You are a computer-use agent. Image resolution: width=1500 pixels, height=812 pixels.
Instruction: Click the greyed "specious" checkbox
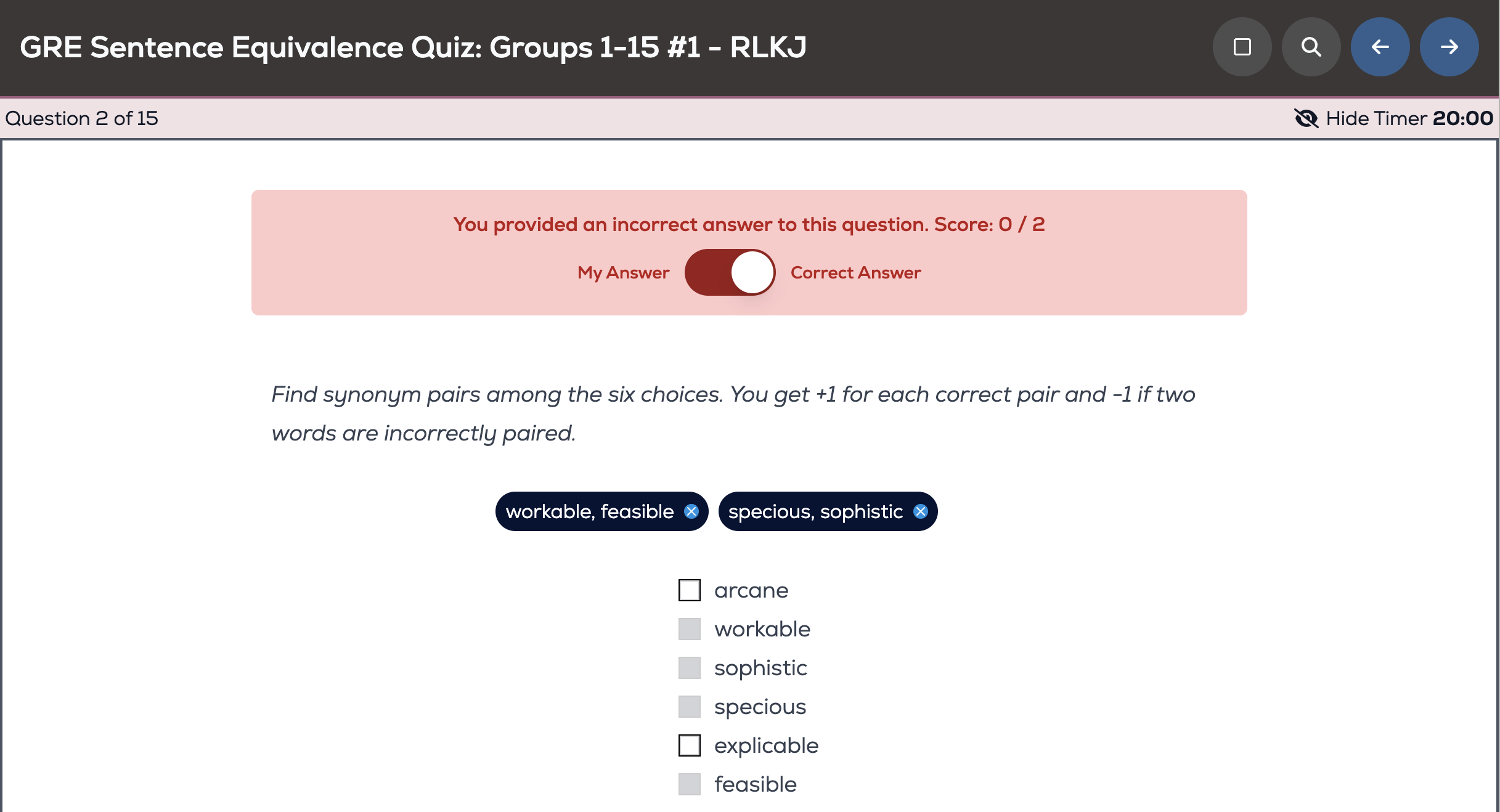pos(689,707)
